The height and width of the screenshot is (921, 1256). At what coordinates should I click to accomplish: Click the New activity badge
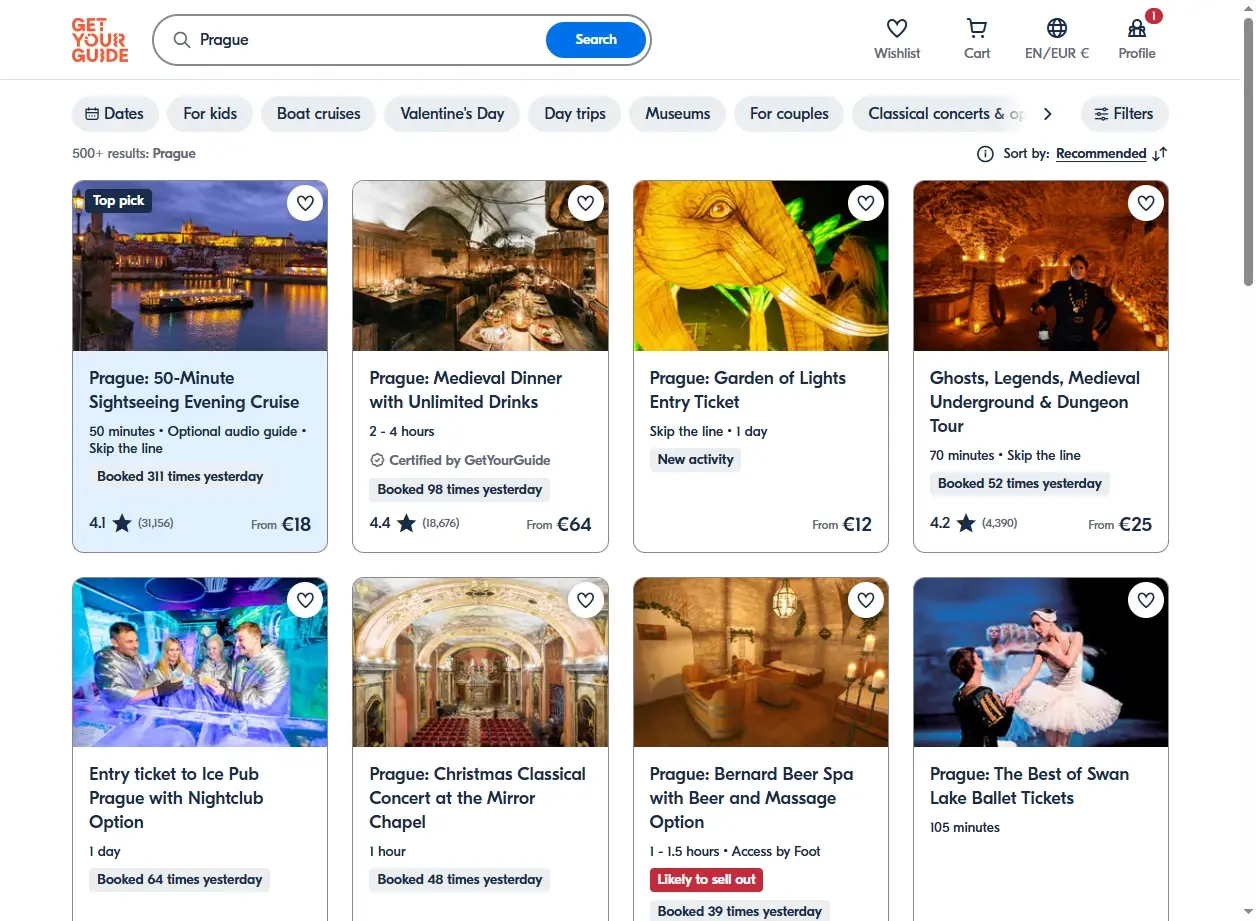tap(695, 460)
